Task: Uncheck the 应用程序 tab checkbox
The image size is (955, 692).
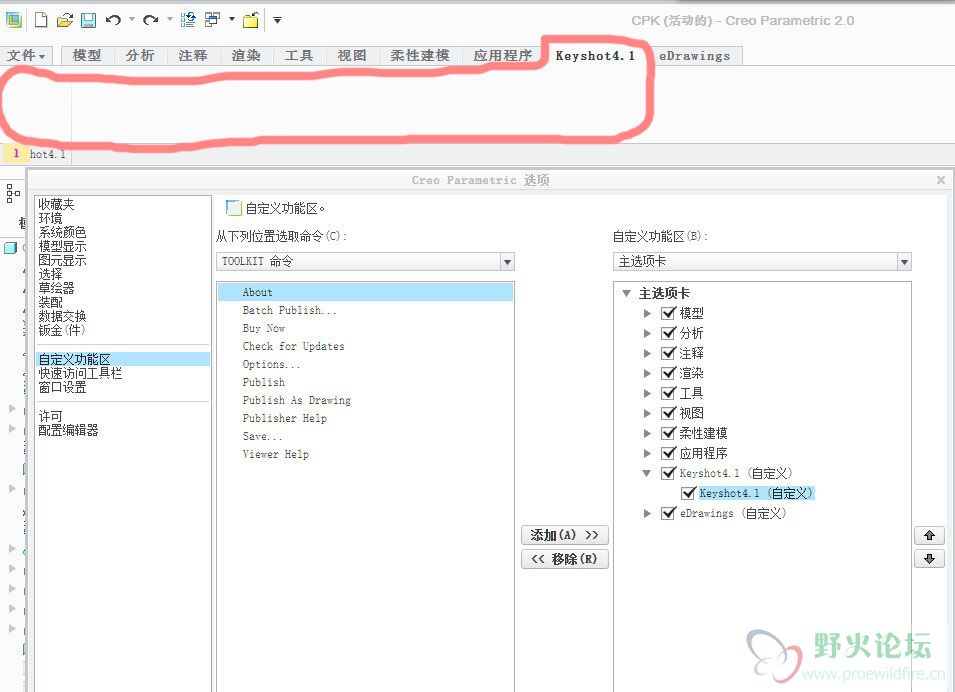Action: coord(669,453)
